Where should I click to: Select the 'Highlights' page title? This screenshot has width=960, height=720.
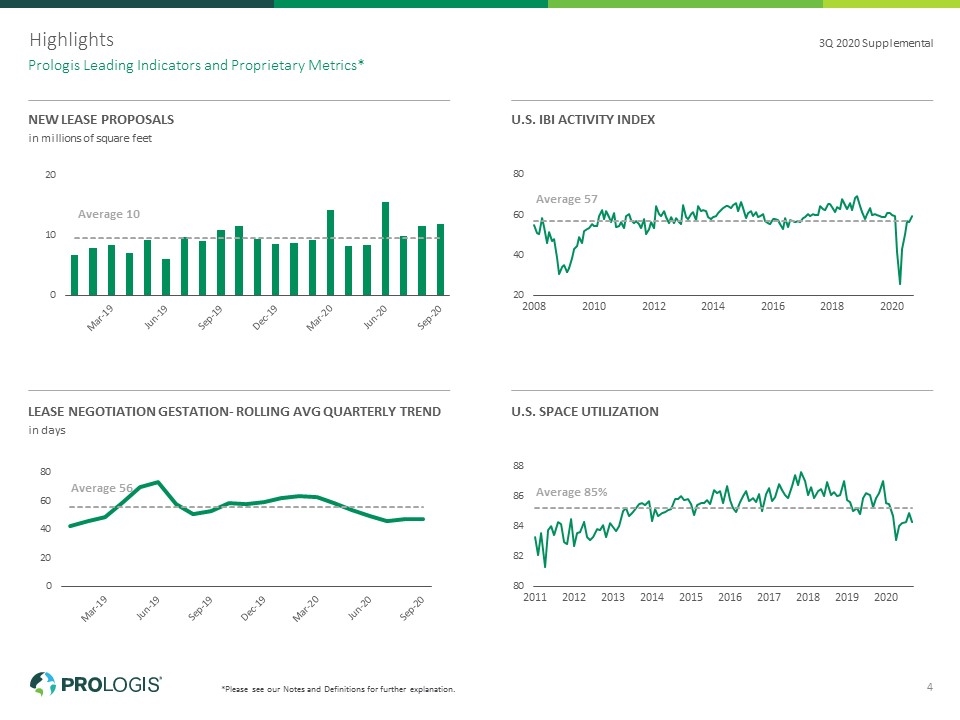[72, 40]
